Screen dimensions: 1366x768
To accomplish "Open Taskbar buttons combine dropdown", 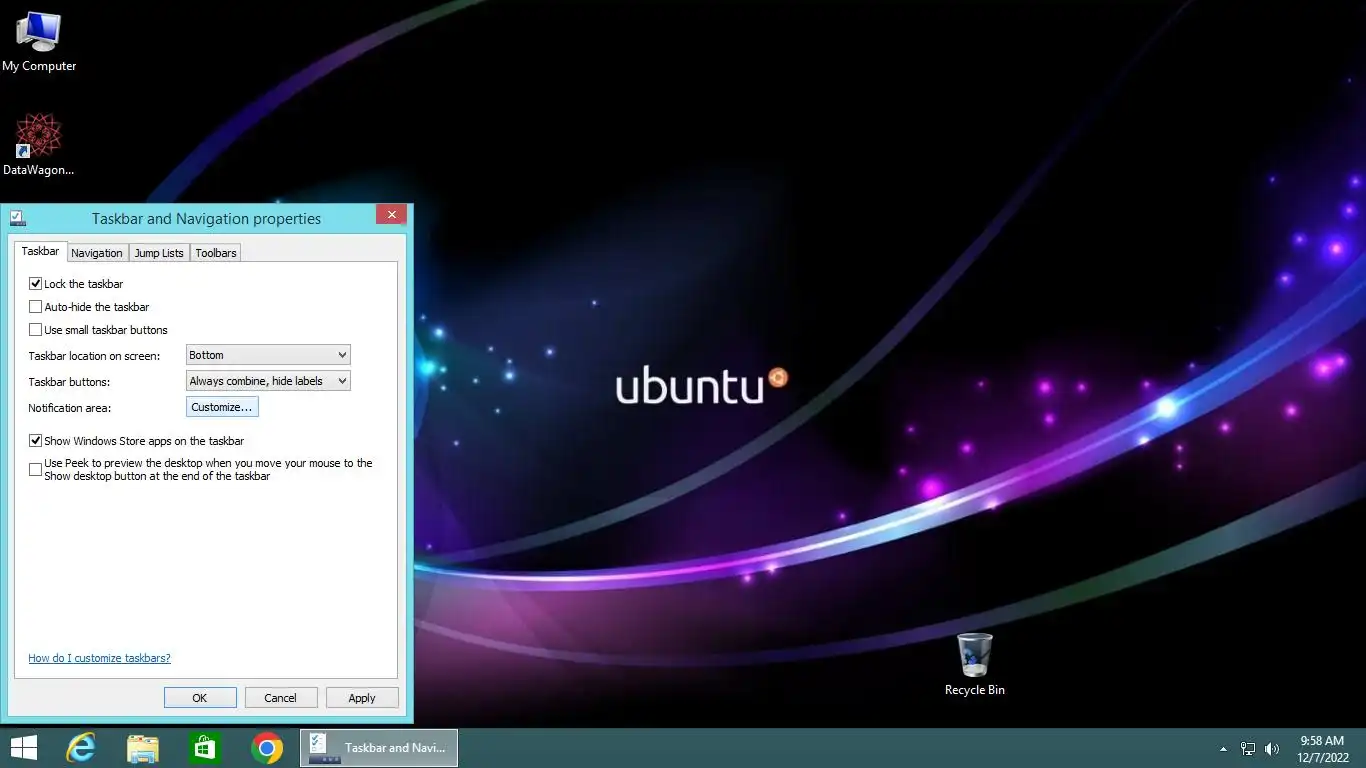I will pyautogui.click(x=268, y=381).
